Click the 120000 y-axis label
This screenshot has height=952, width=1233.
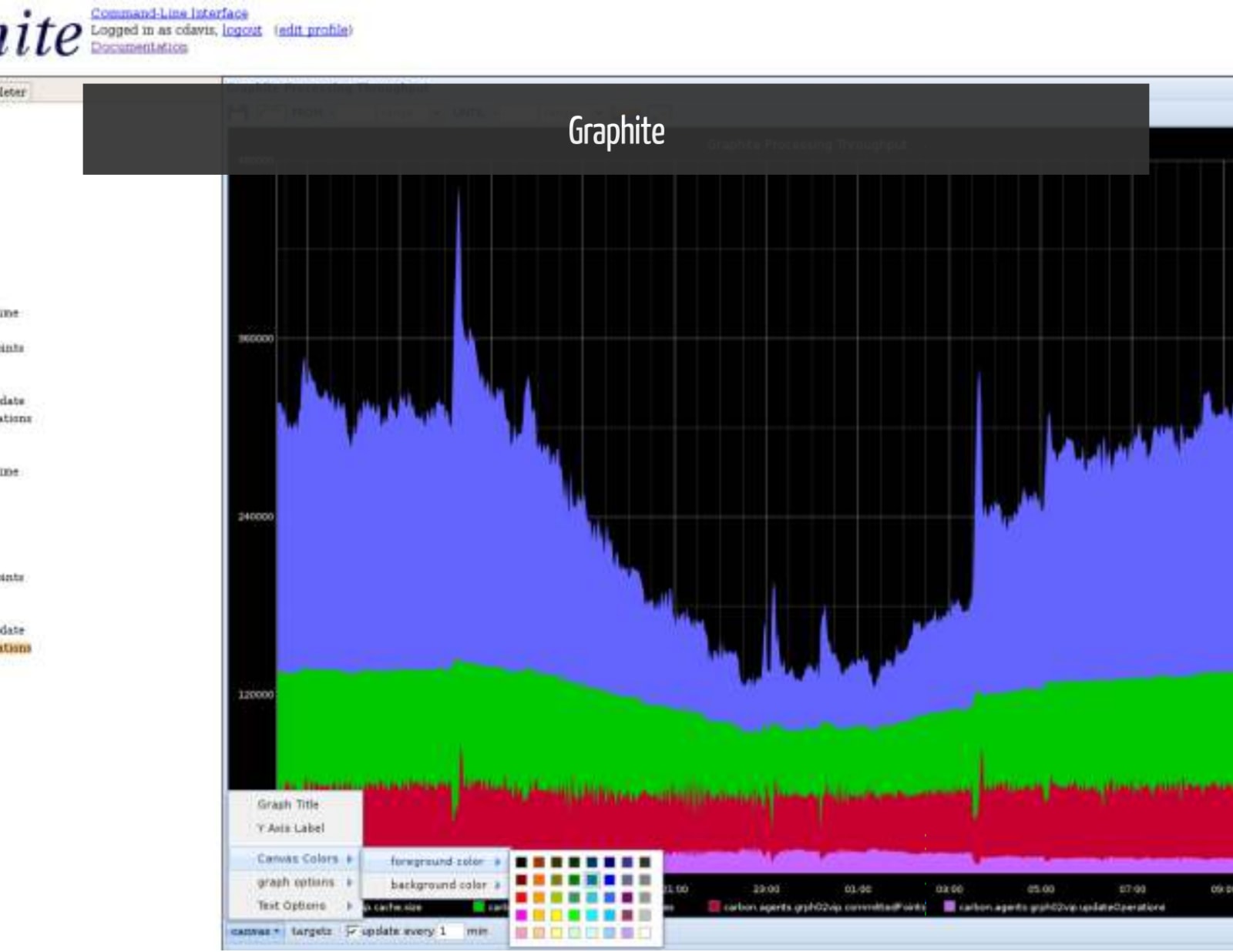256,694
